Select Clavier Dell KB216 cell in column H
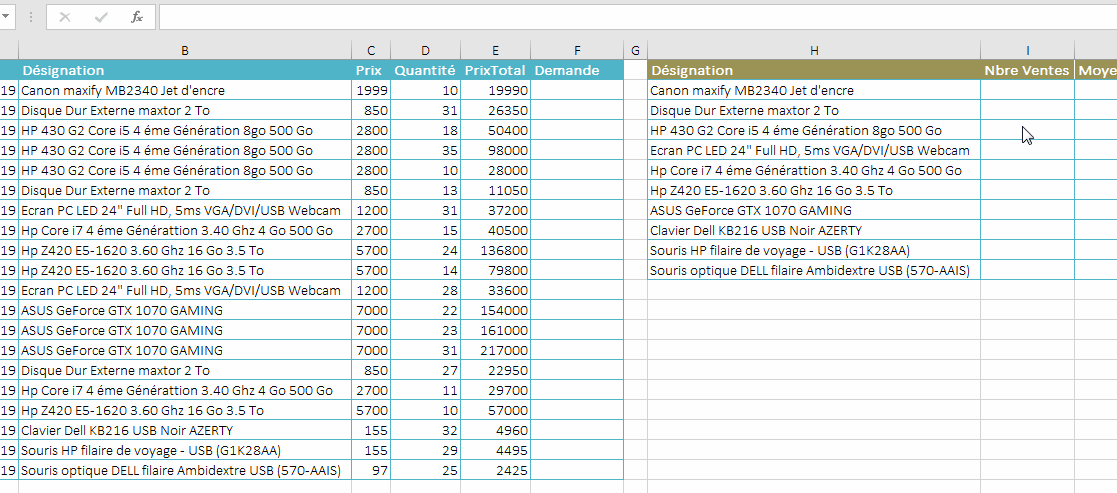The width and height of the screenshot is (1117, 493). (814, 230)
